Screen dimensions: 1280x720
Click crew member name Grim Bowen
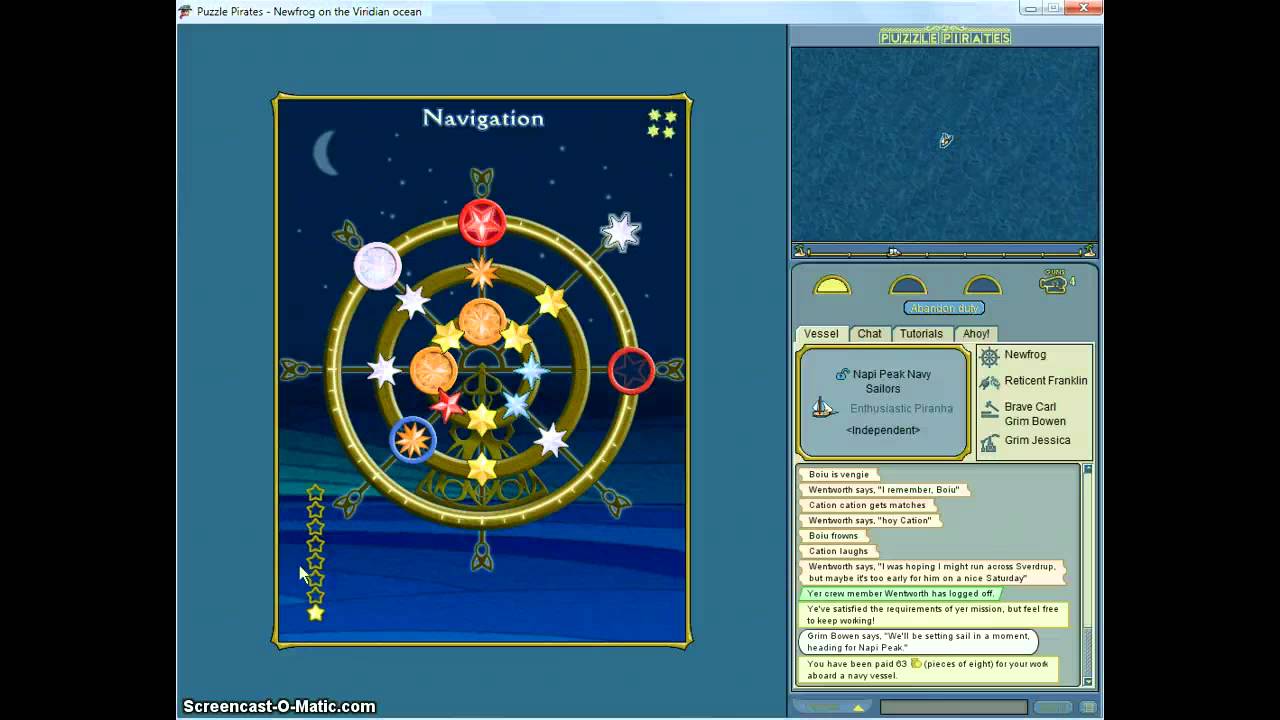(1035, 421)
